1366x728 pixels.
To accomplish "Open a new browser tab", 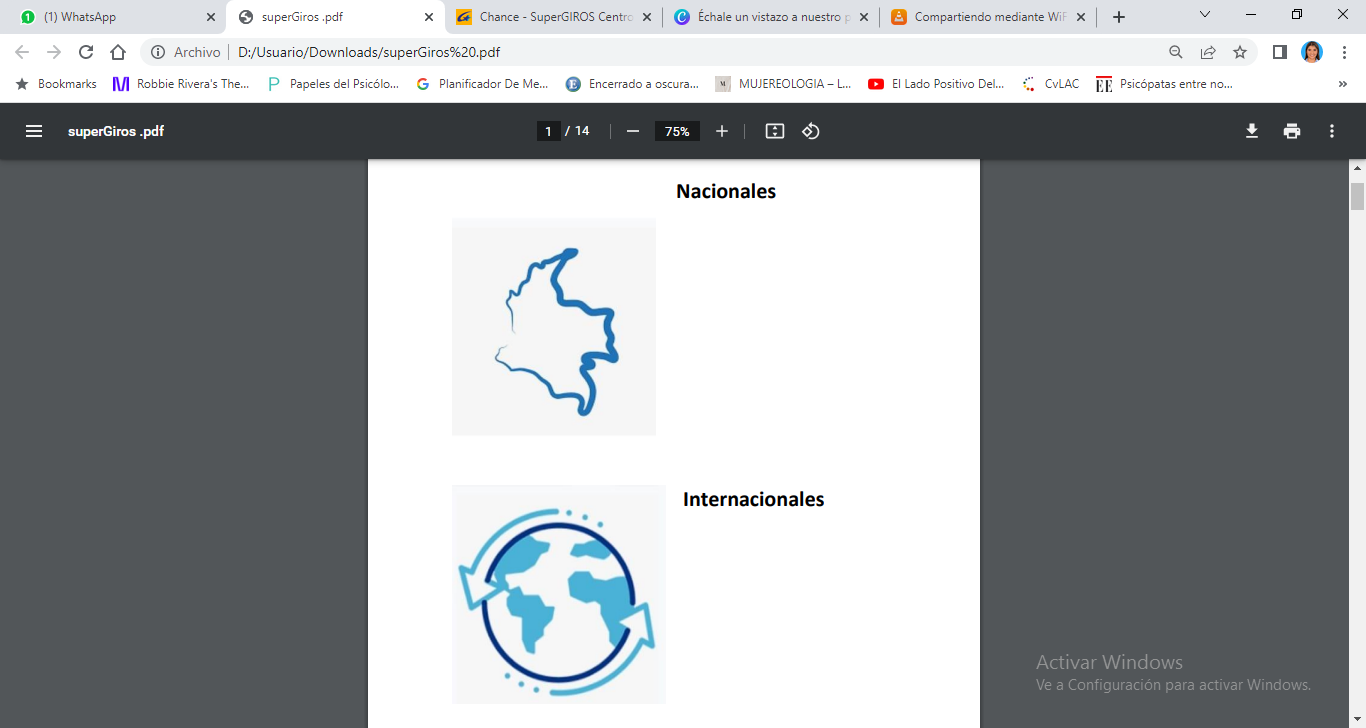I will pos(1119,17).
